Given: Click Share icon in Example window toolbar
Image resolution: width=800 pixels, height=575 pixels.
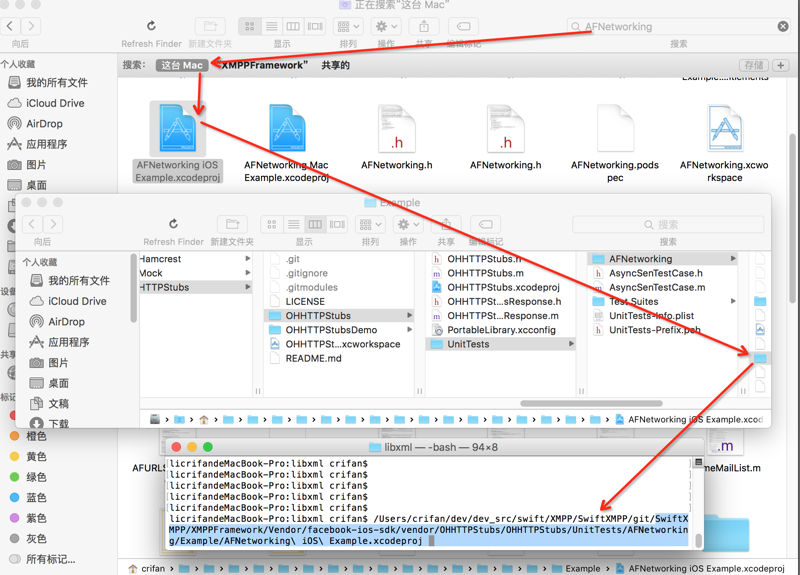Looking at the screenshot, I should (445, 224).
